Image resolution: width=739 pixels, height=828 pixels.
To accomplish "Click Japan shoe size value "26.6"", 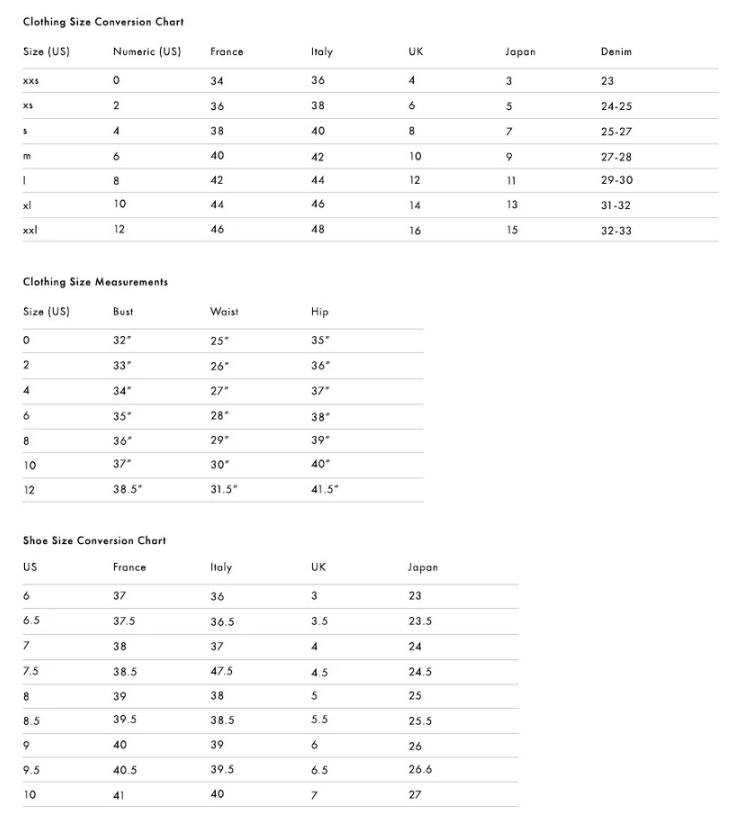I will 420,770.
